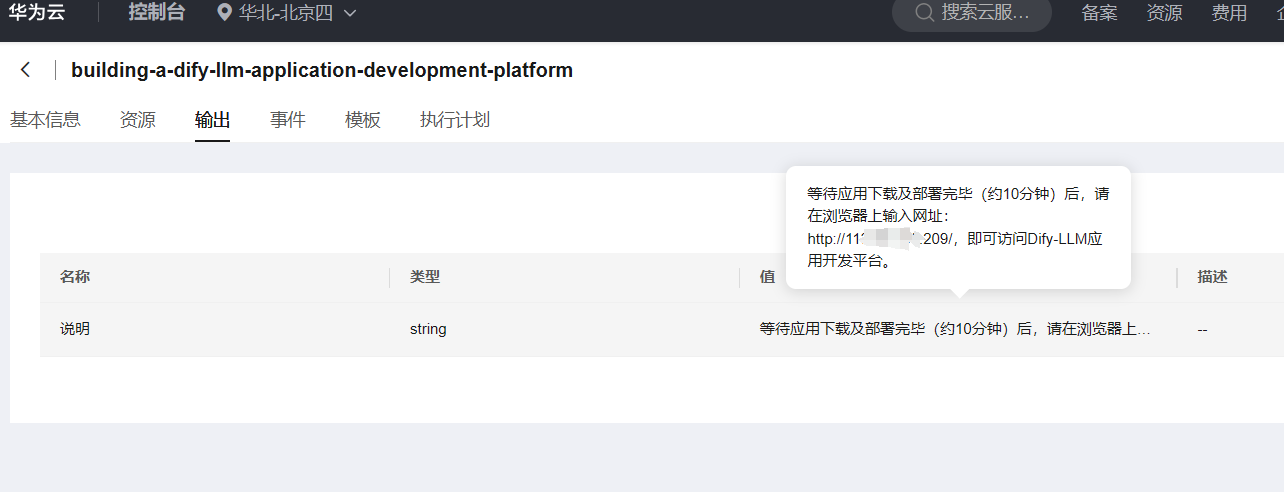This screenshot has width=1284, height=492.
Task: Click the 华为云 logo text
Action: [x=36, y=13]
